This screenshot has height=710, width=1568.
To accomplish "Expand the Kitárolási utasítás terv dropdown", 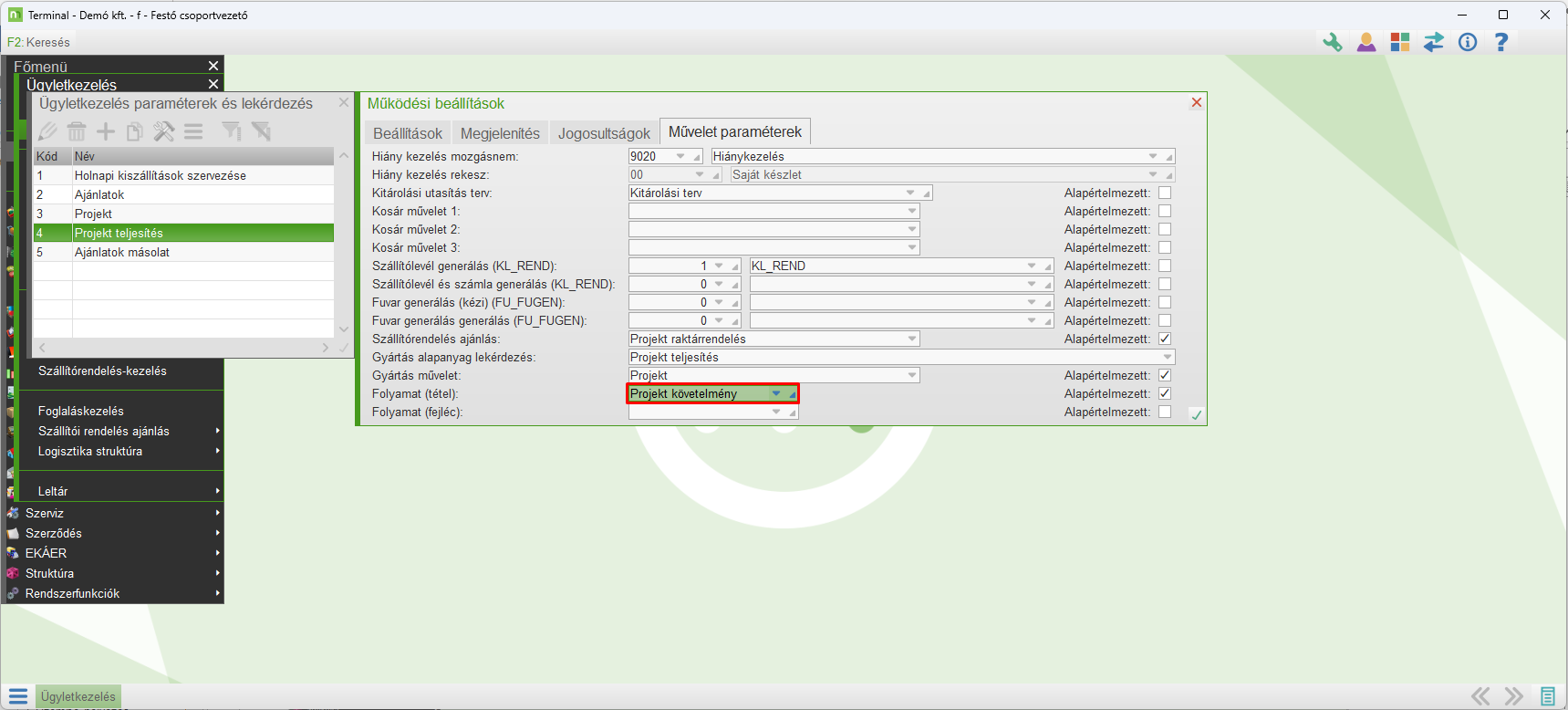I will 910,193.
